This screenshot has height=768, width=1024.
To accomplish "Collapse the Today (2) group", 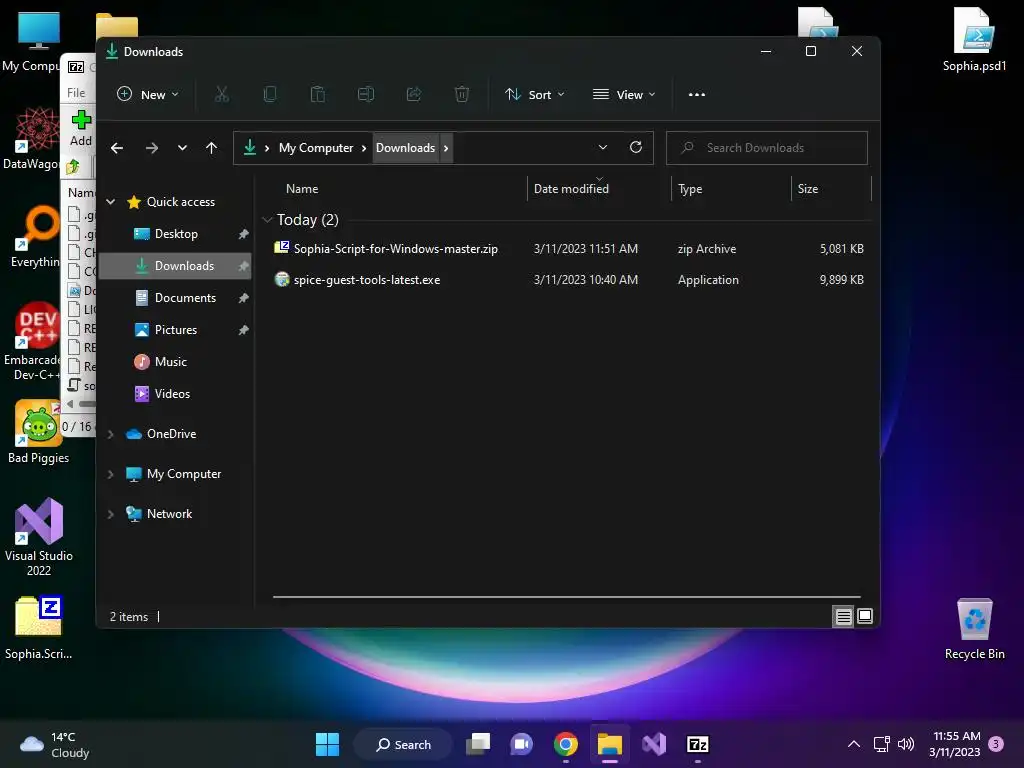I will pos(266,220).
